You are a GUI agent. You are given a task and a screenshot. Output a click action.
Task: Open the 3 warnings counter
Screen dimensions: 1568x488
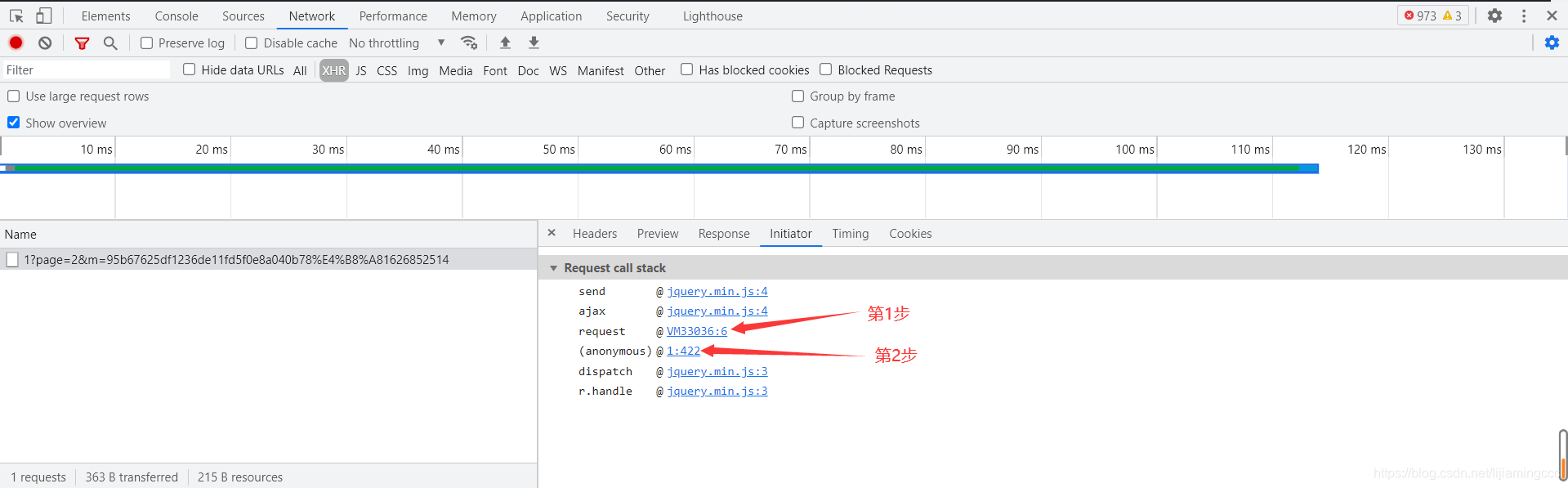point(1452,16)
